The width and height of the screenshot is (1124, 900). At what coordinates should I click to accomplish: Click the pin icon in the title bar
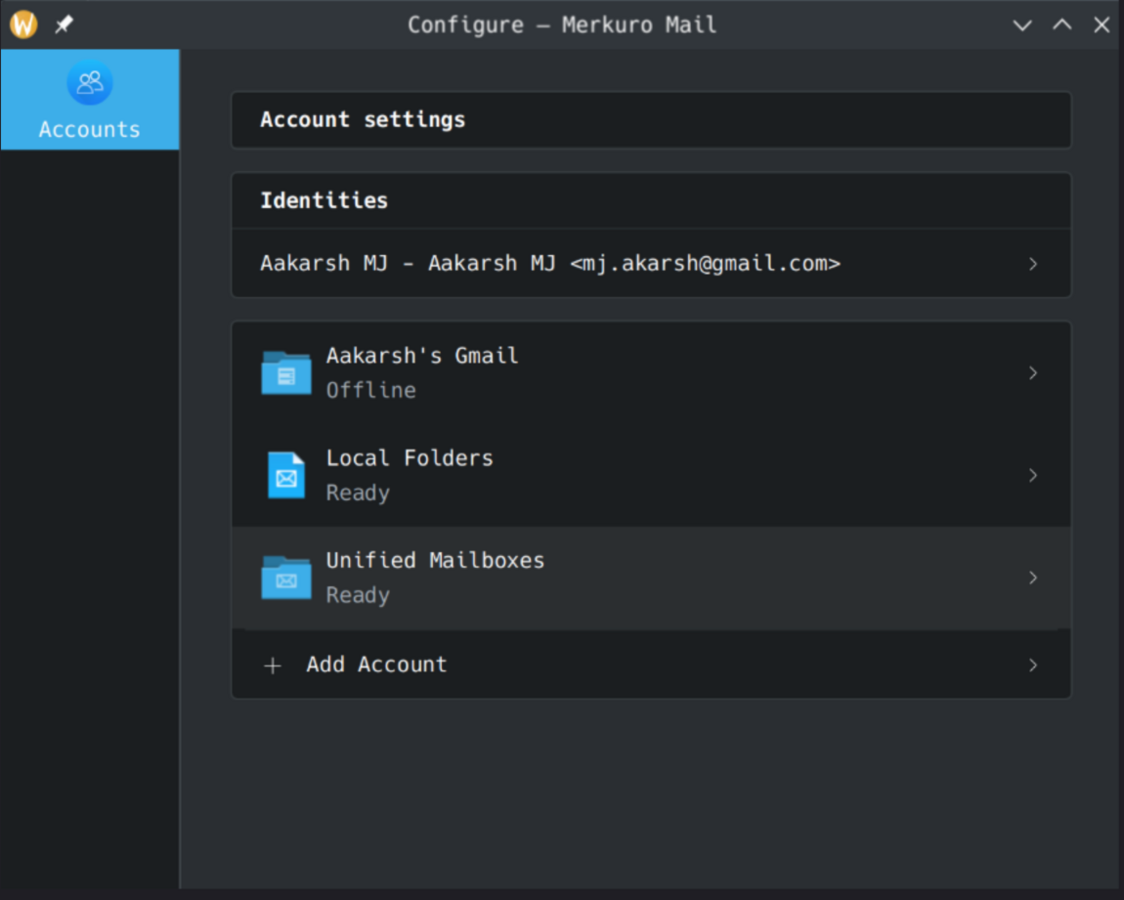[64, 25]
